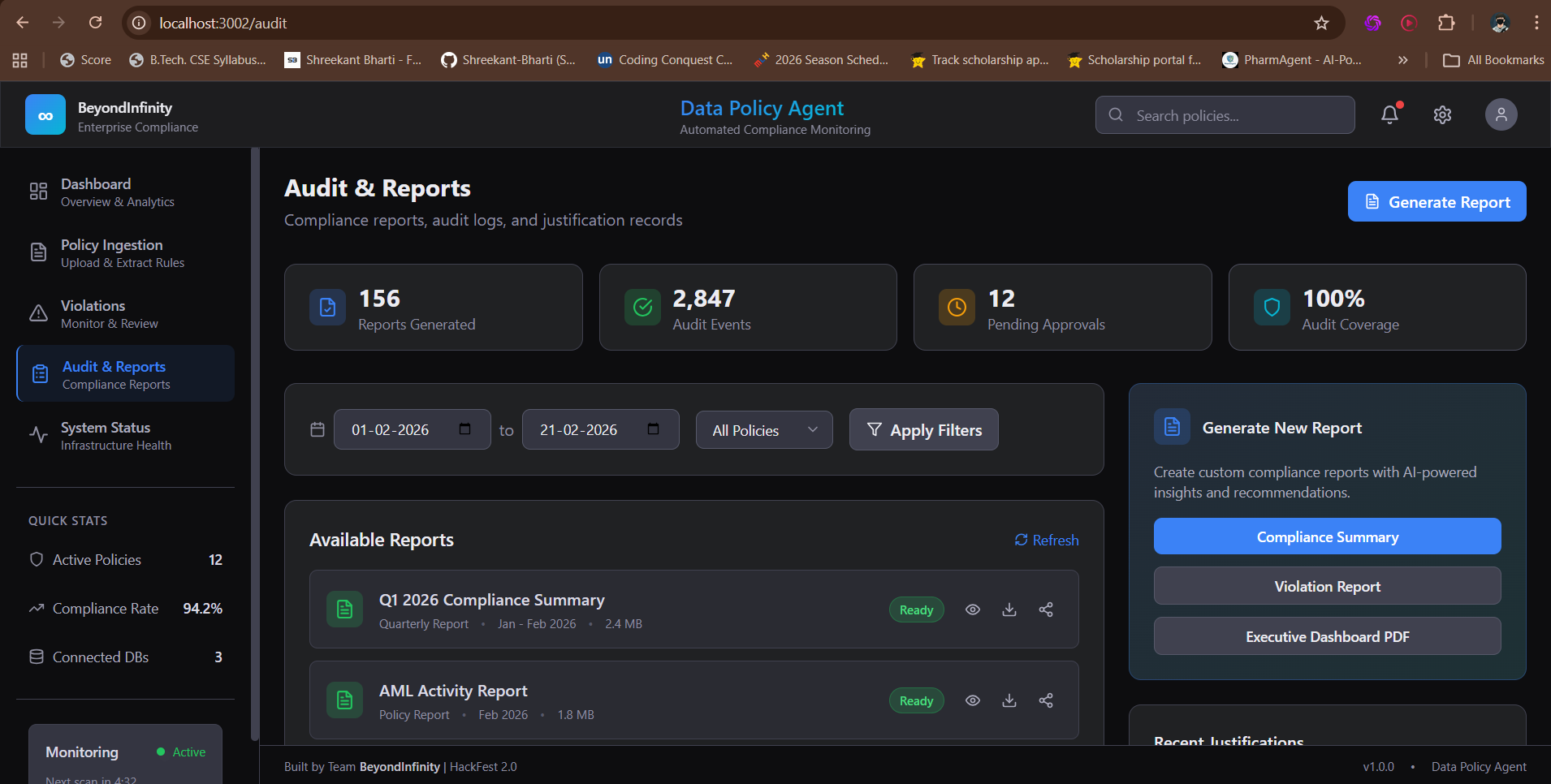
Task: Open Policy Ingestion page
Action: [125, 253]
